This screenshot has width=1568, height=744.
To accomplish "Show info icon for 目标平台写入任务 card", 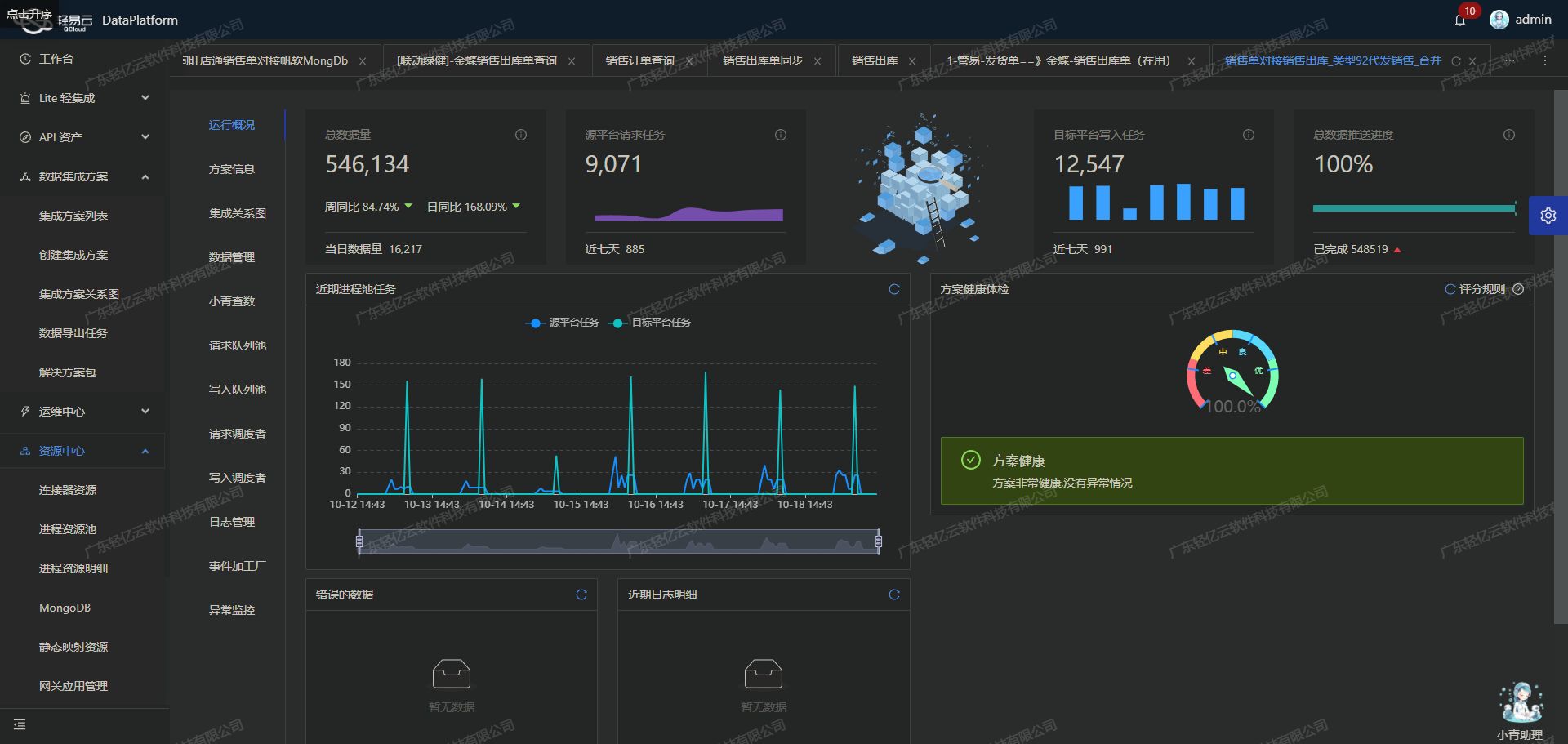I will tap(1249, 135).
